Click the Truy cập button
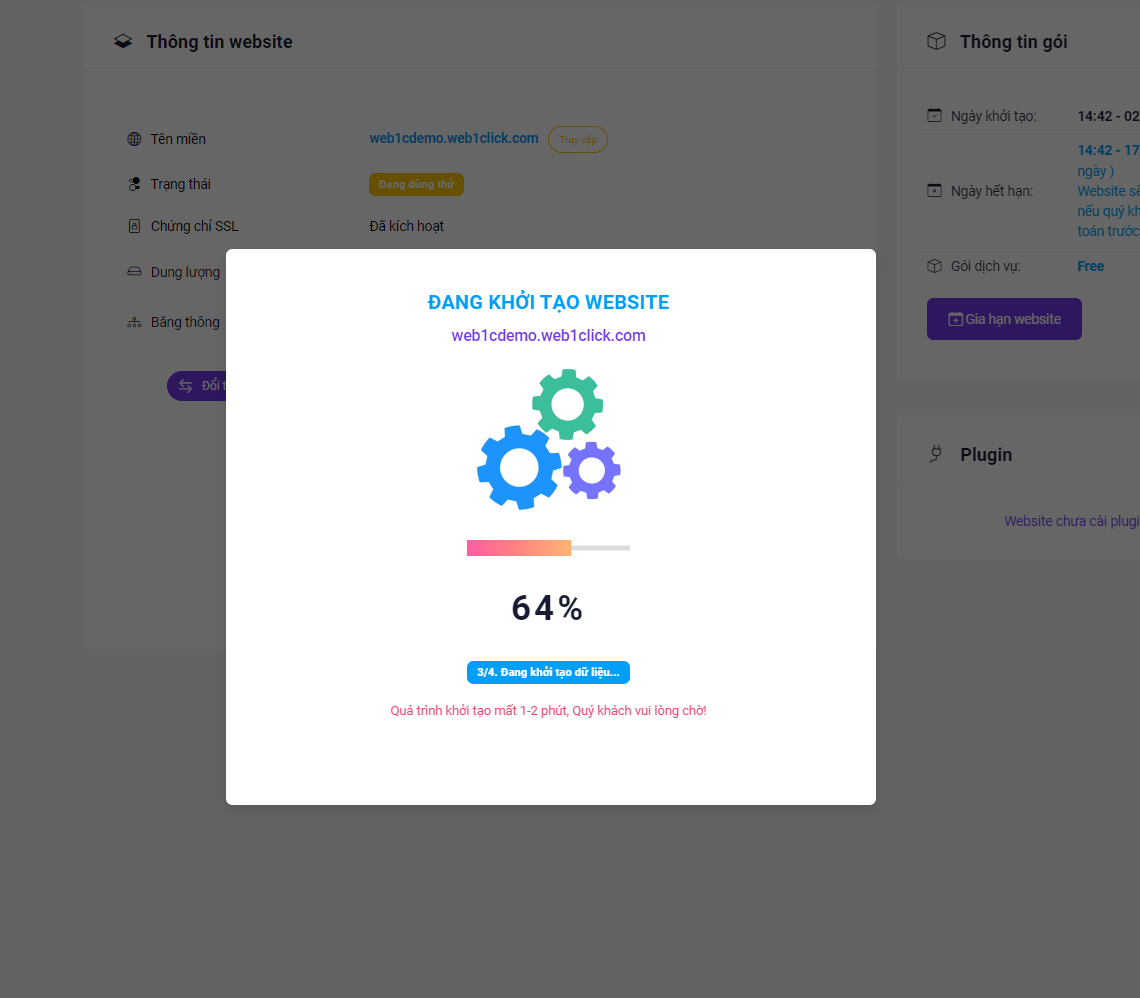The image size is (1140, 998). [x=578, y=140]
